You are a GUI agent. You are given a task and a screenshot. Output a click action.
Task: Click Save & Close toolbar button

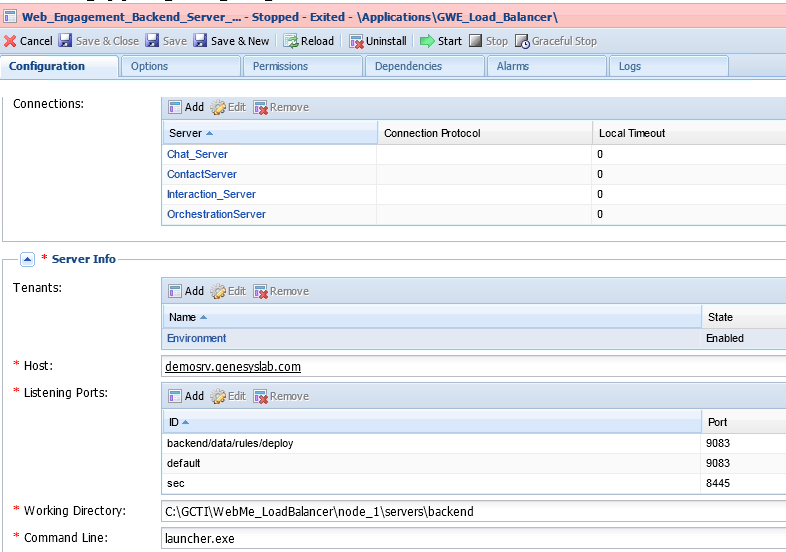pyautogui.click(x=99, y=41)
